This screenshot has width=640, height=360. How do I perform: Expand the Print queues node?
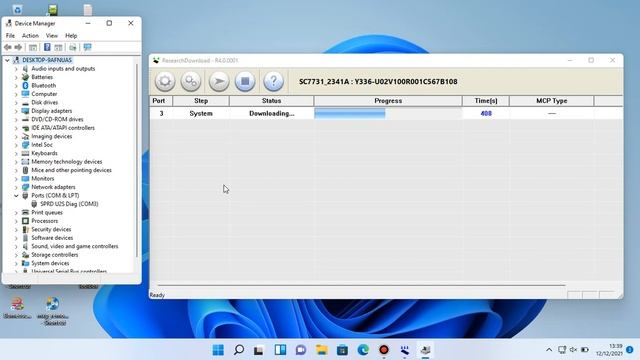point(16,212)
